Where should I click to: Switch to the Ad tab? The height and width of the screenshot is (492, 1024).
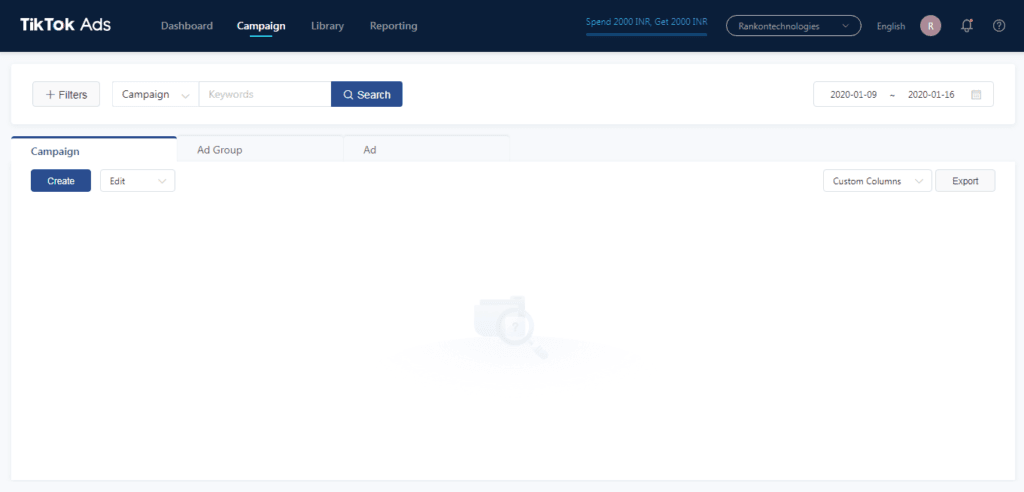click(426, 150)
